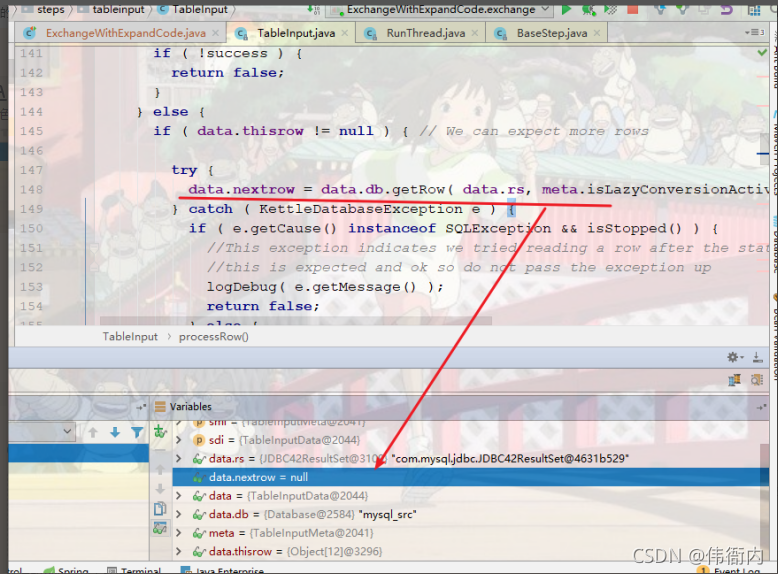The width and height of the screenshot is (778, 574).
Task: Close the BaseStep.java tab
Action: (597, 33)
